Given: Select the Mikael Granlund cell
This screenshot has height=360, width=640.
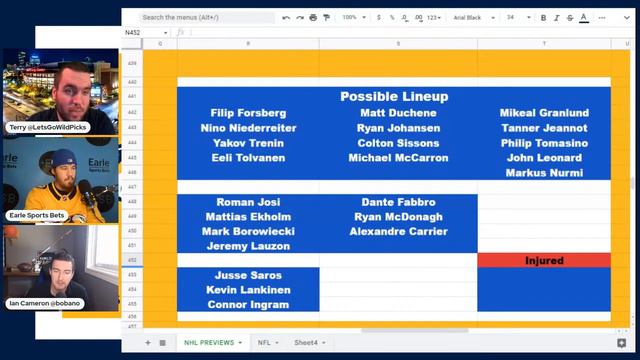Looking at the screenshot, I should pyautogui.click(x=544, y=113).
